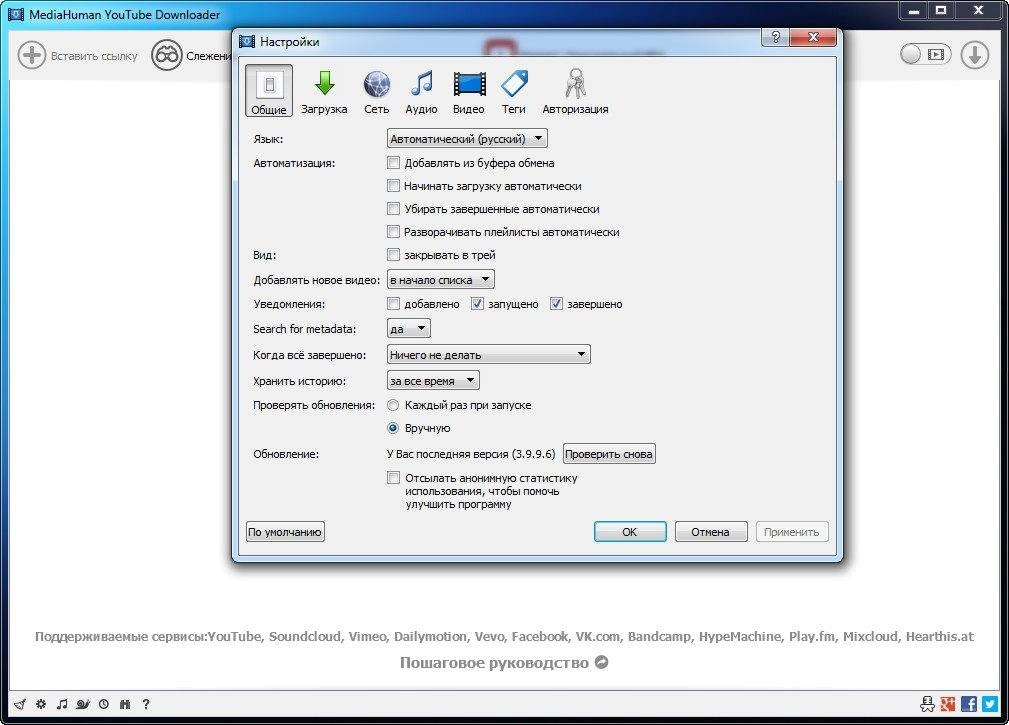Click the По умолчанию button
Image resolution: width=1009 pixels, height=725 pixels.
point(285,531)
